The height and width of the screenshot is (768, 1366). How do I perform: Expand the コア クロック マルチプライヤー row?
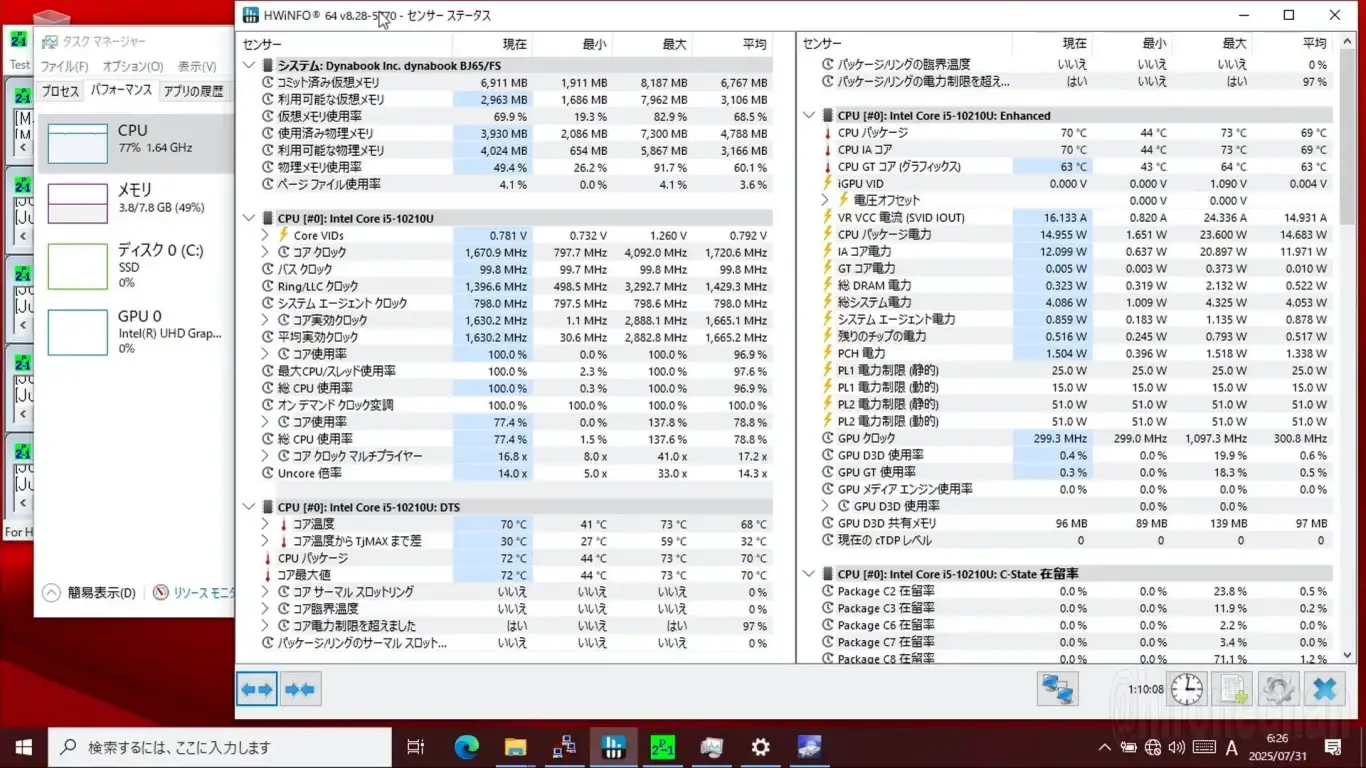(265, 456)
